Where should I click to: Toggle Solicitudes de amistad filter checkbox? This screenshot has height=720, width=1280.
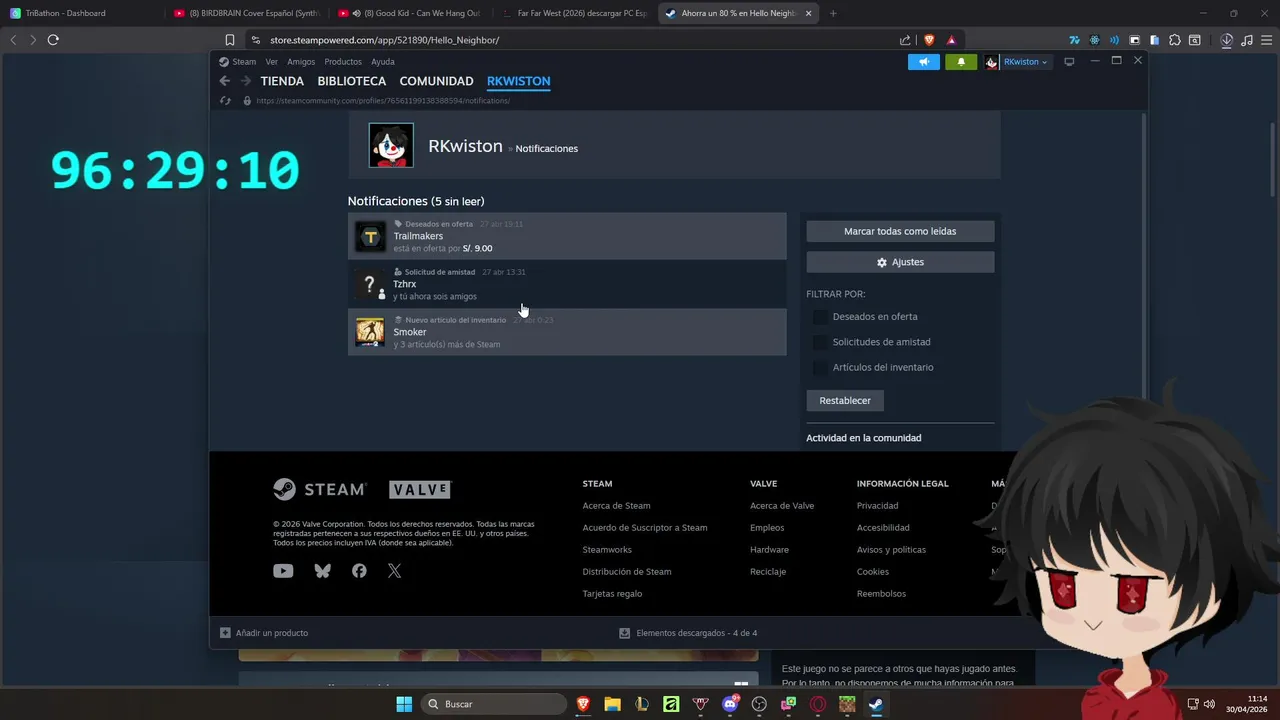click(820, 342)
